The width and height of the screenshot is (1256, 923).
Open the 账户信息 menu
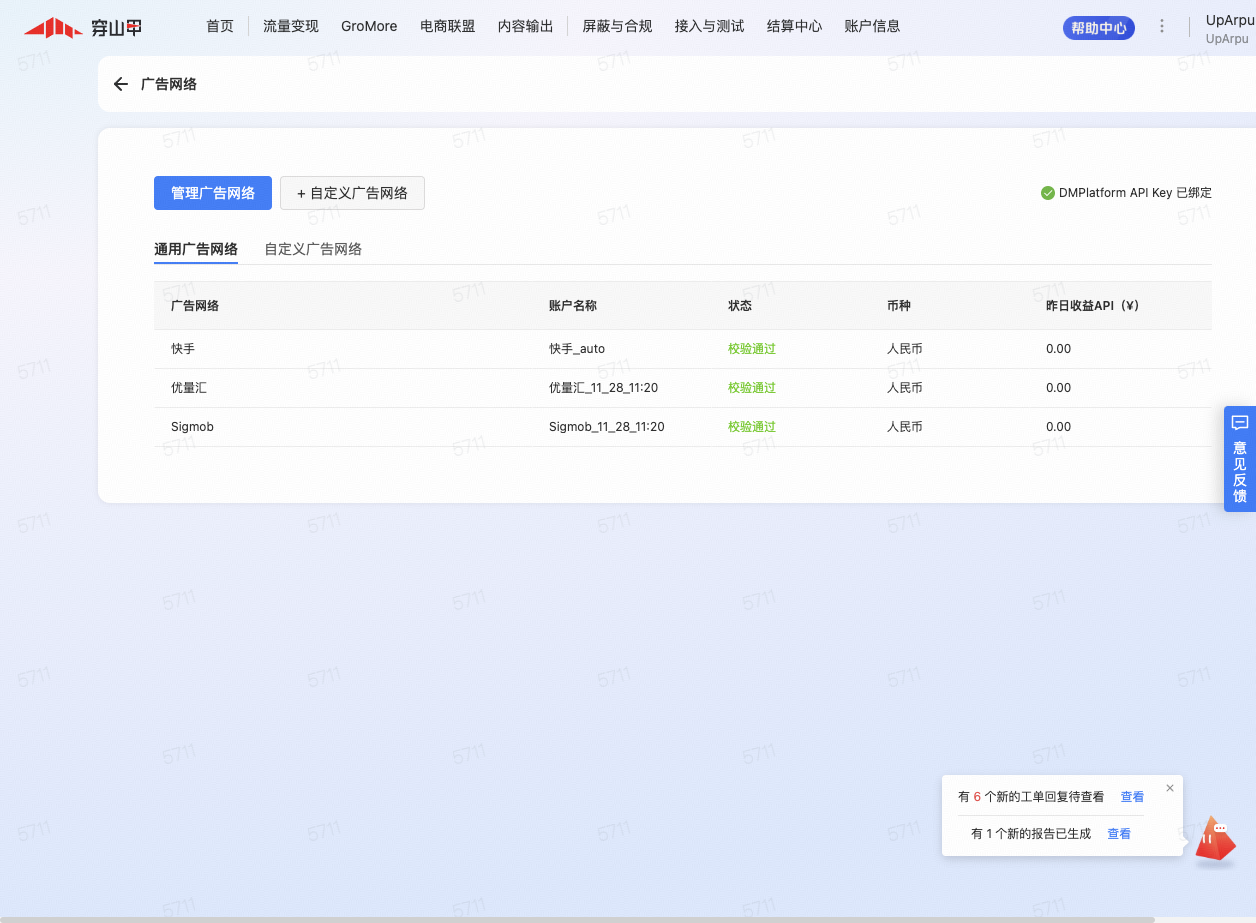[x=873, y=26]
